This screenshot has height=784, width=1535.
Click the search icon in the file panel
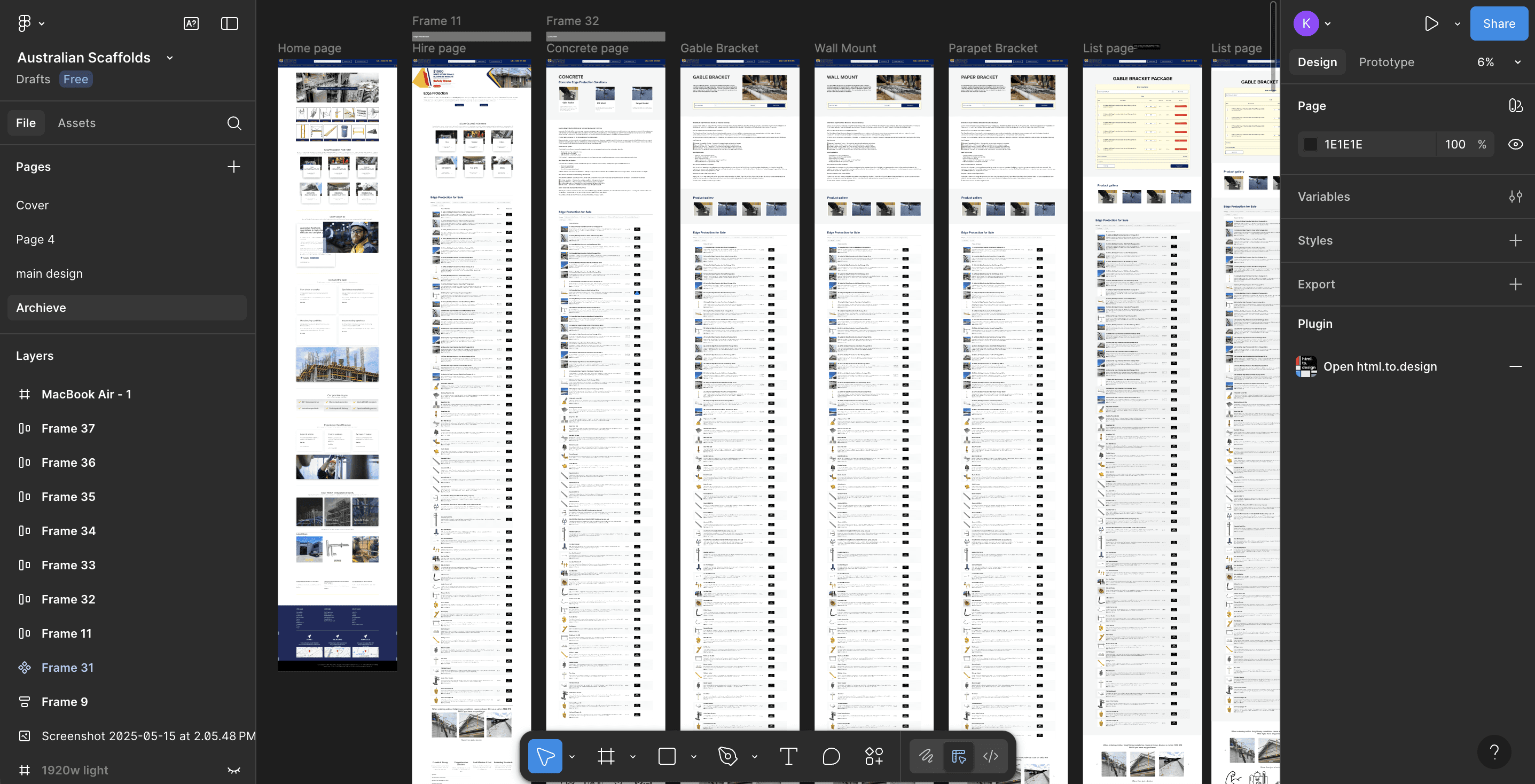234,123
